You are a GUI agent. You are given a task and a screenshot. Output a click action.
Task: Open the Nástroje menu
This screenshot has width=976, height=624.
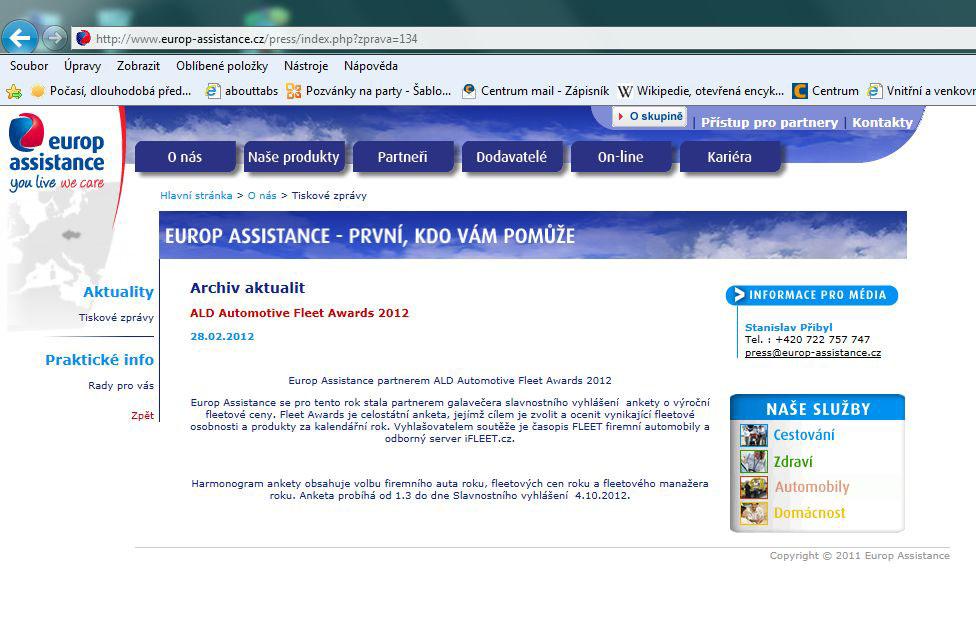pyautogui.click(x=306, y=66)
